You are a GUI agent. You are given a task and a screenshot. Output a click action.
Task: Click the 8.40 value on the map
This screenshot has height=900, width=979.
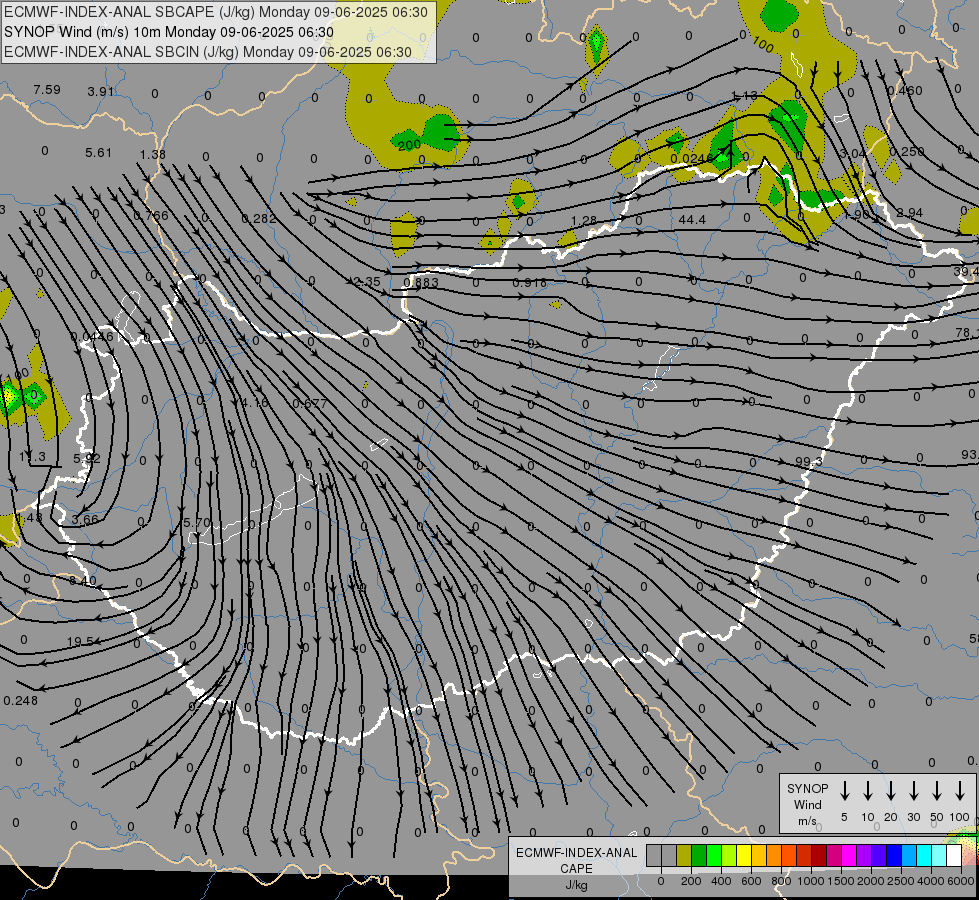point(83,581)
